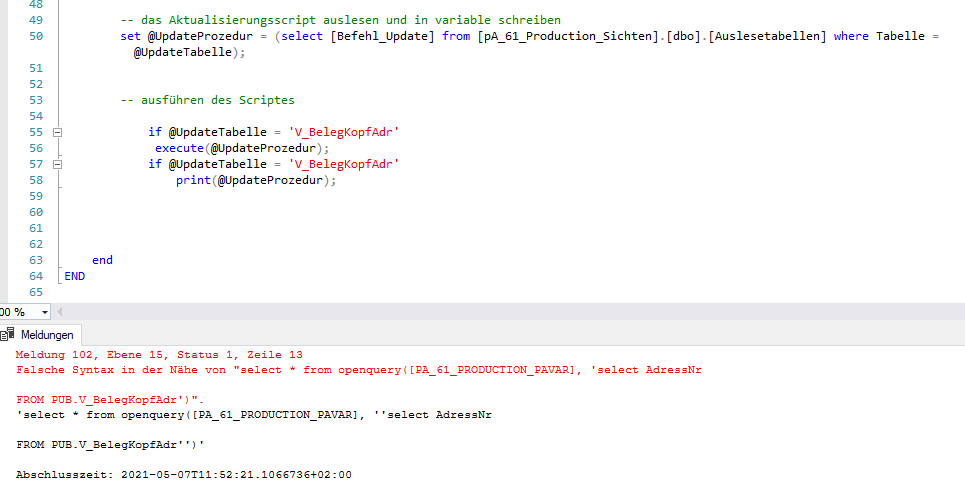
Task: Click 'V_BelegKopfAdr' string on line 55
Action: pyautogui.click(x=345, y=132)
